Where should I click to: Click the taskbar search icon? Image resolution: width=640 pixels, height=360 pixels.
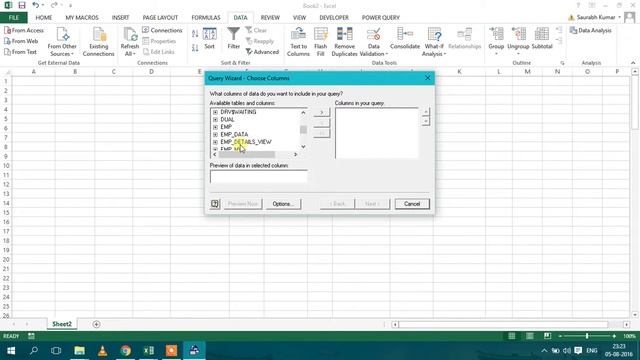[x=34, y=351]
